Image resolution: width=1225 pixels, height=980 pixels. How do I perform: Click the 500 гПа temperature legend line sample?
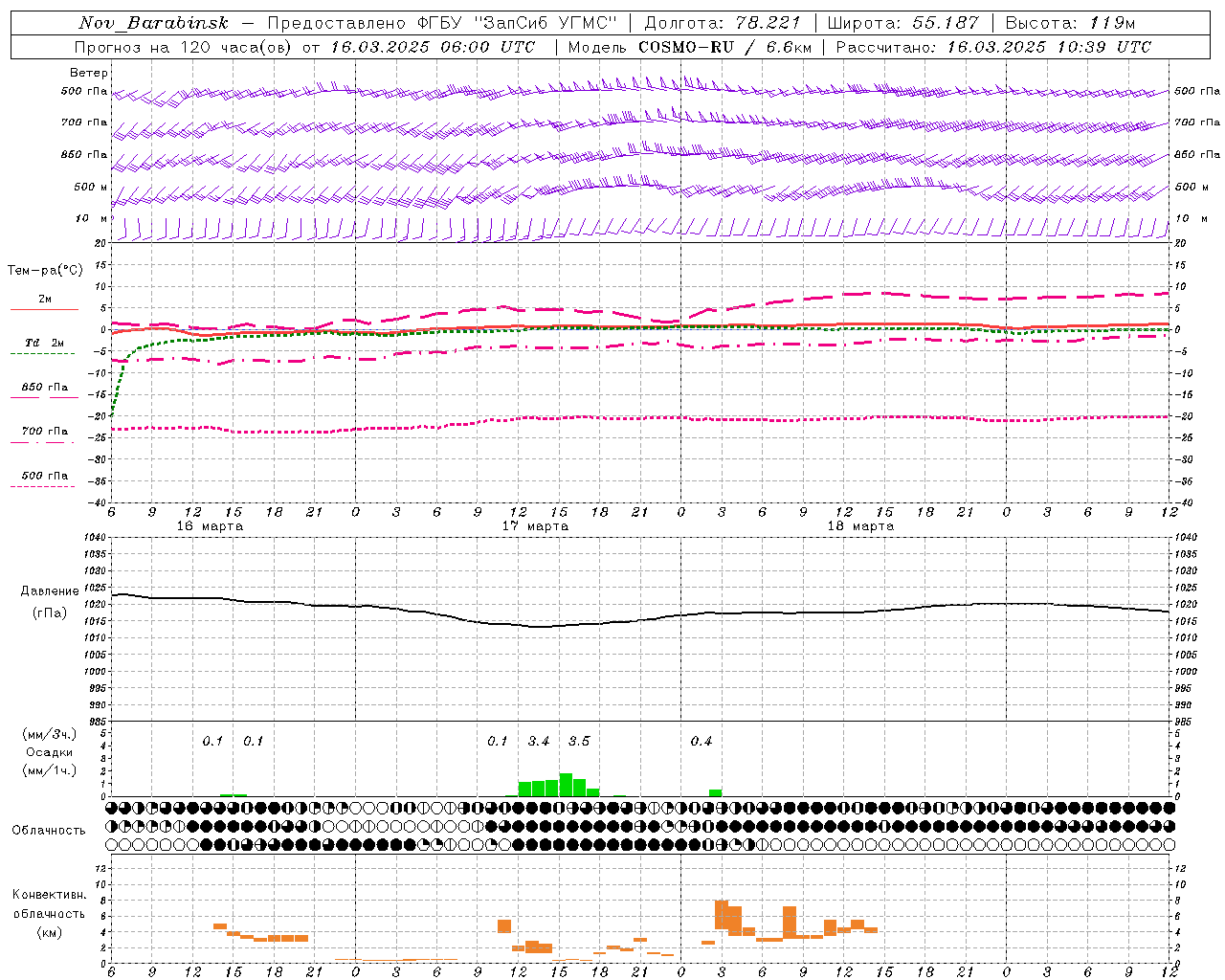coord(43,486)
